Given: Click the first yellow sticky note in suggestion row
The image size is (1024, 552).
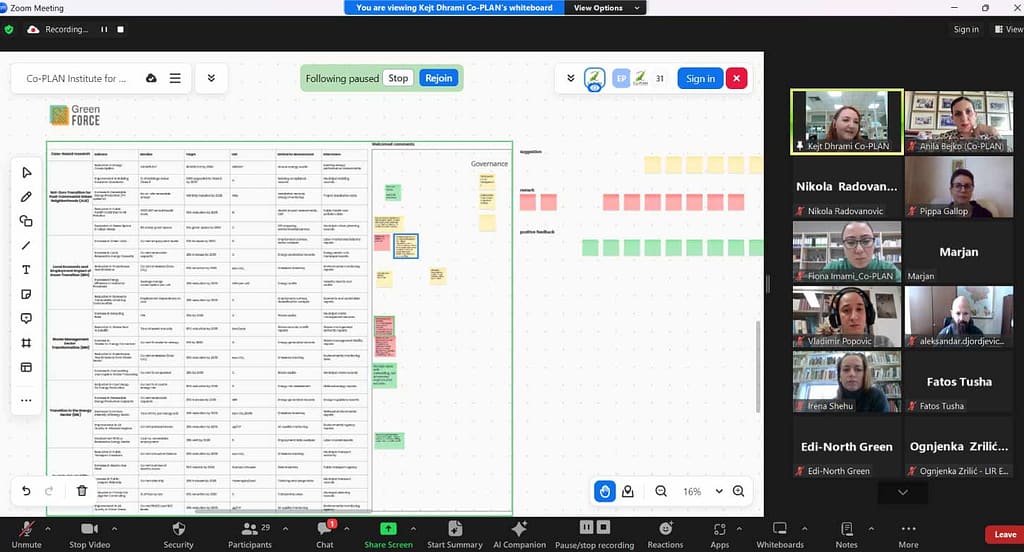Looking at the screenshot, I should [652, 164].
